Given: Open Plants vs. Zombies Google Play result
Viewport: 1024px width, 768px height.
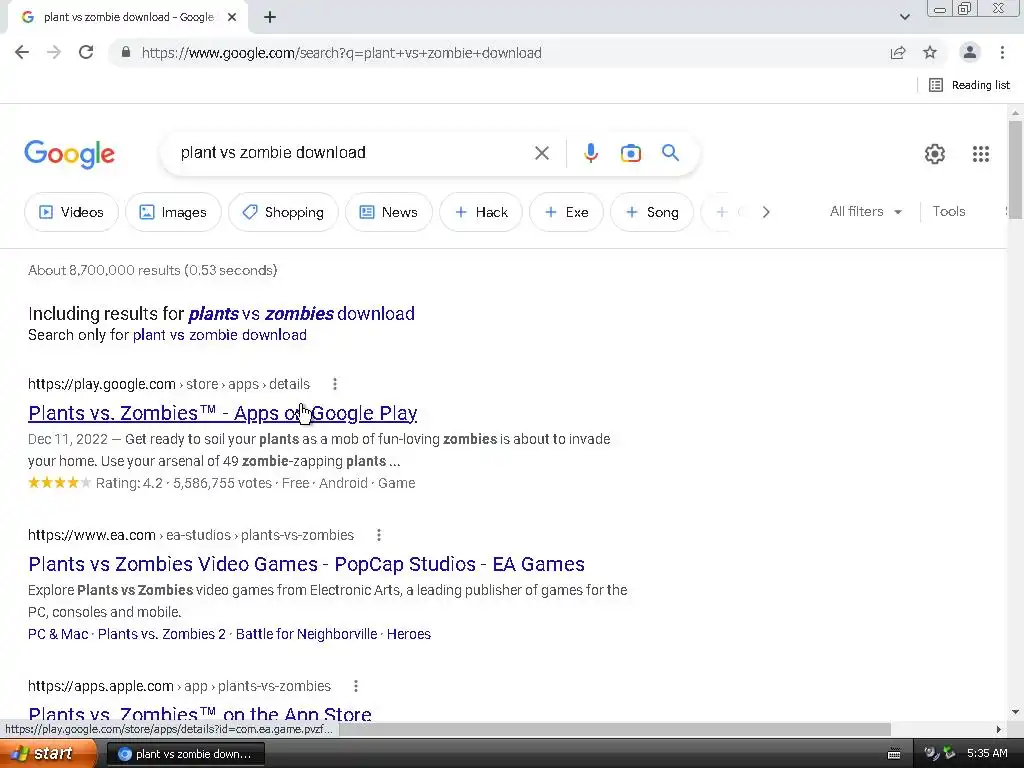Looking at the screenshot, I should [x=223, y=413].
